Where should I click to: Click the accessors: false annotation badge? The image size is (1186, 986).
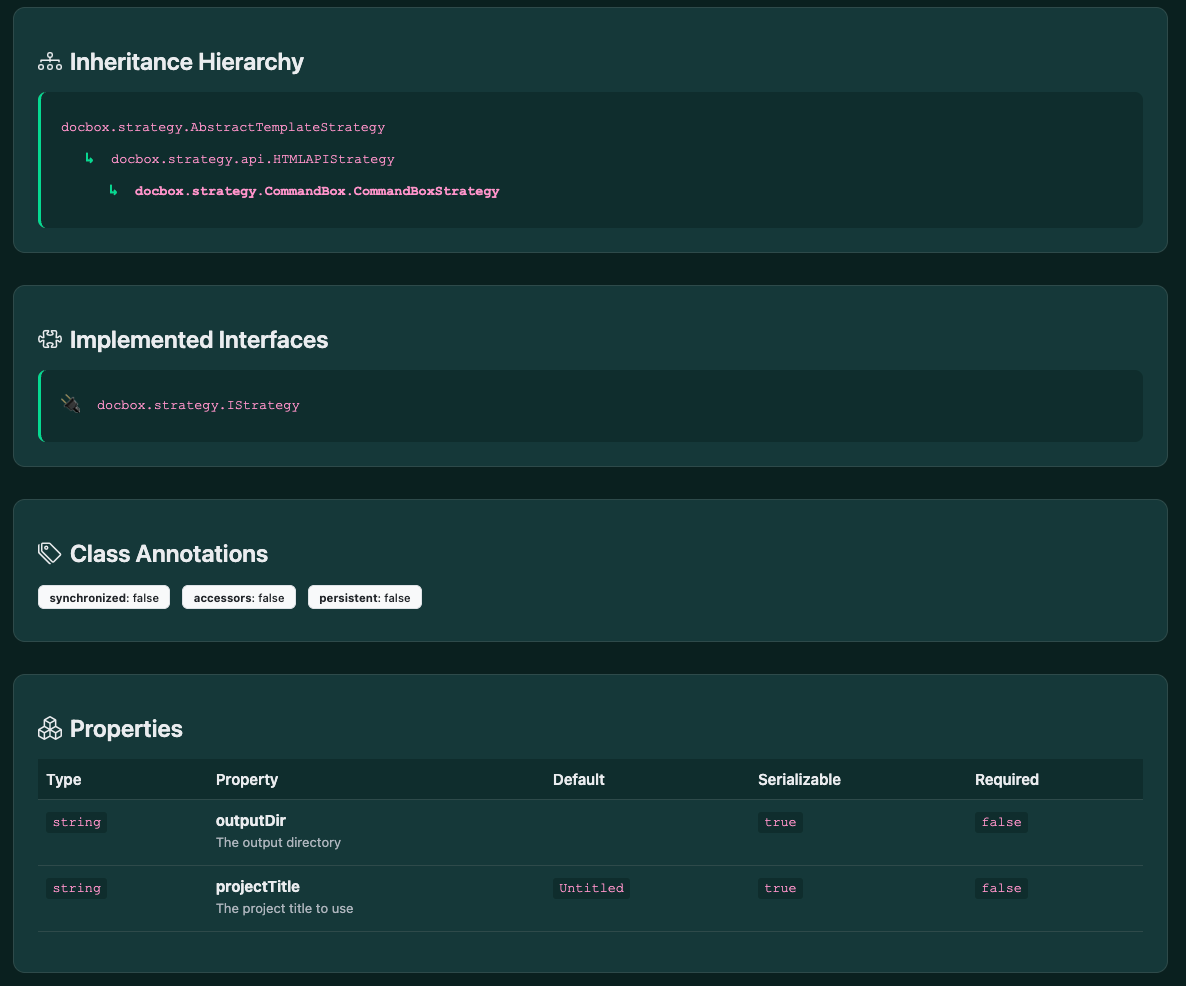point(239,598)
